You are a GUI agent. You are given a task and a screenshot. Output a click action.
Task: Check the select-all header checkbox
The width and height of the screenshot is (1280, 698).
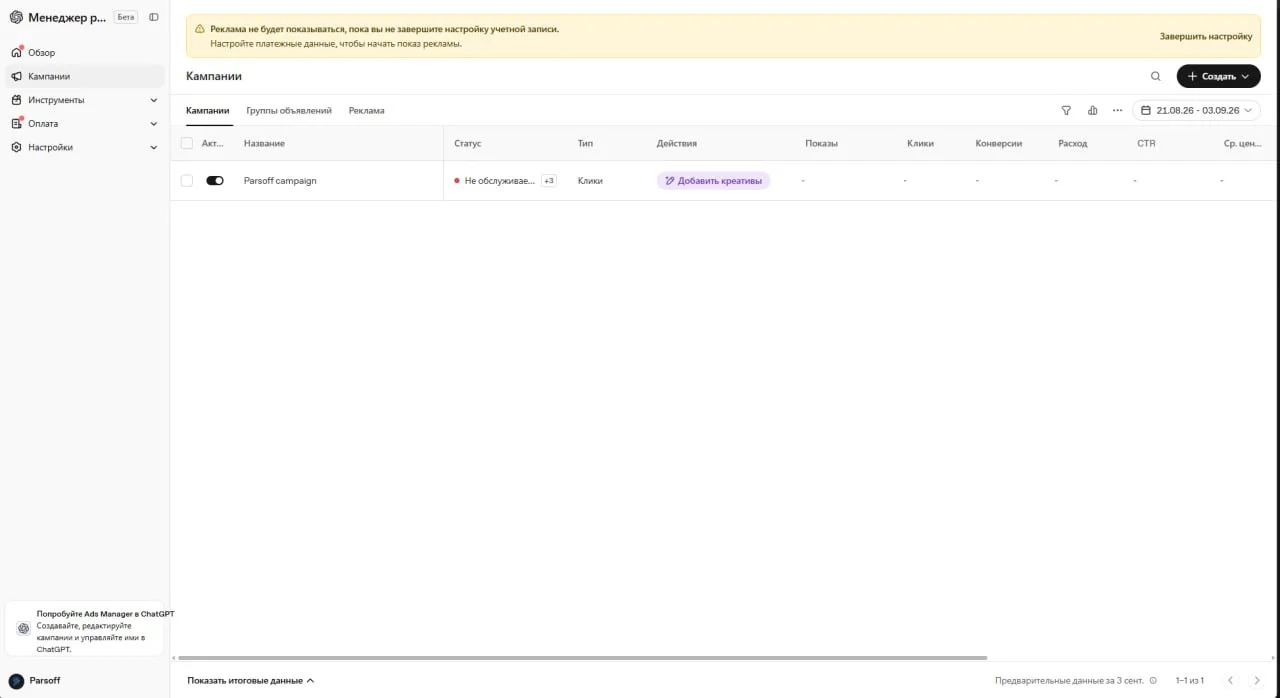tap(187, 143)
